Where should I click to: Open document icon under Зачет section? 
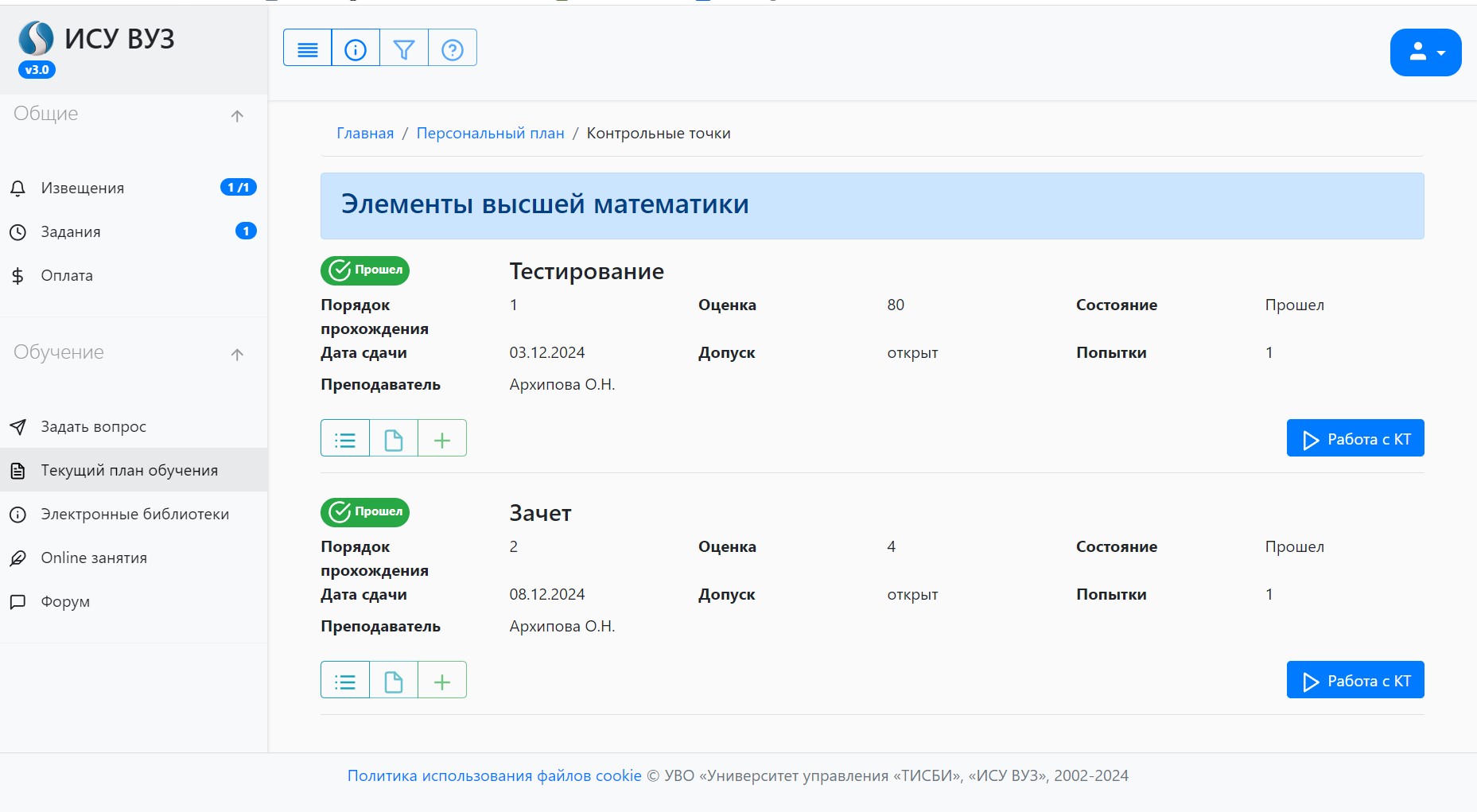pos(394,680)
